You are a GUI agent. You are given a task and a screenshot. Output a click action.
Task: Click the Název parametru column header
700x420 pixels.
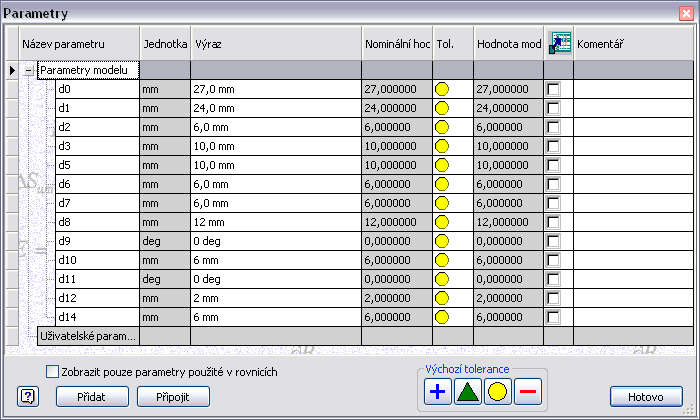click(x=79, y=44)
